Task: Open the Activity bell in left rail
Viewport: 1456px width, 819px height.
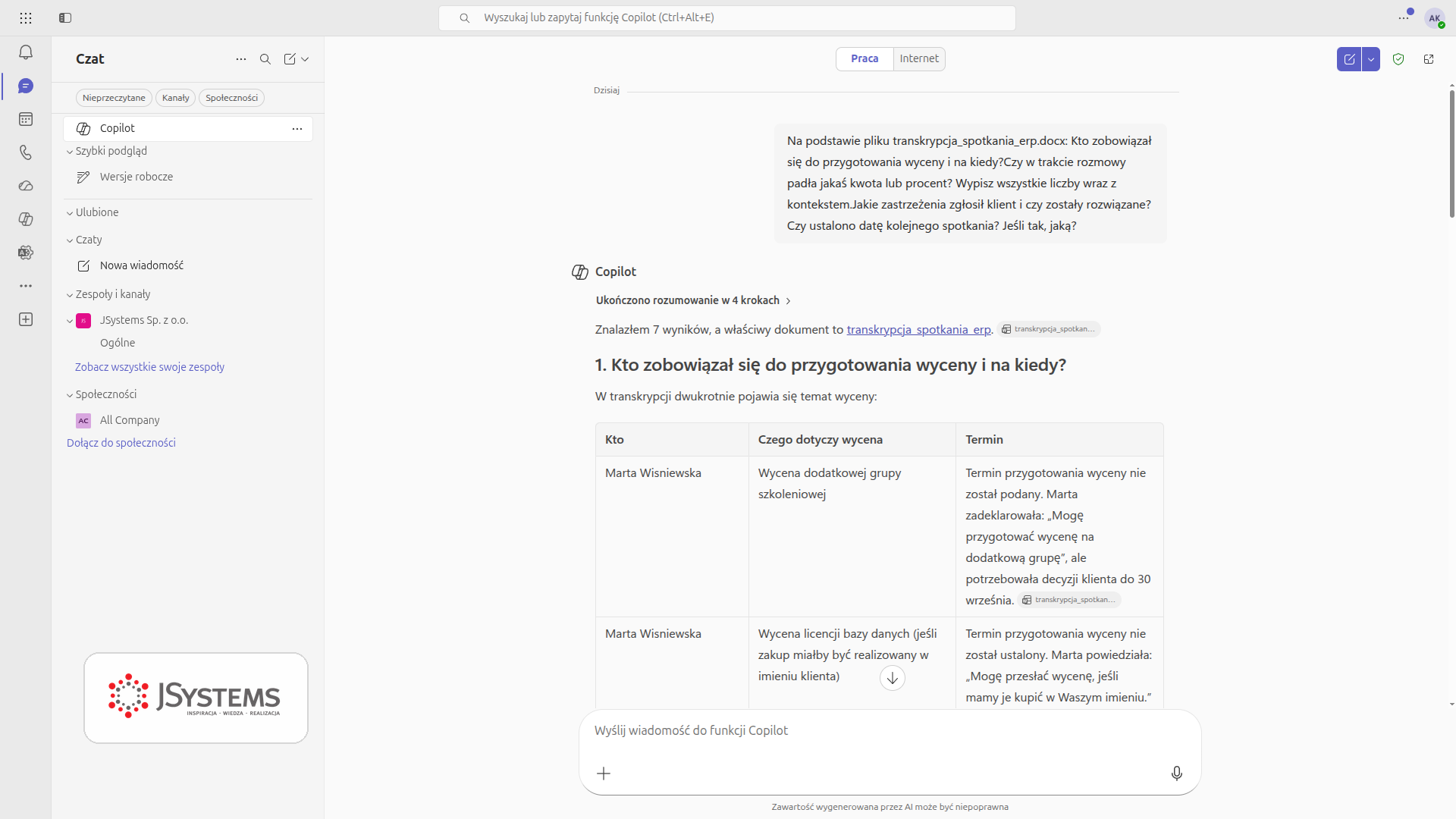Action: [26, 52]
